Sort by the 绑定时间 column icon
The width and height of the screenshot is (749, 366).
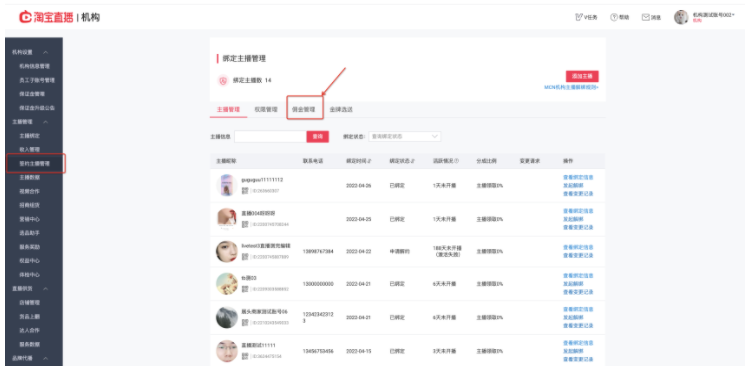pyautogui.click(x=370, y=161)
